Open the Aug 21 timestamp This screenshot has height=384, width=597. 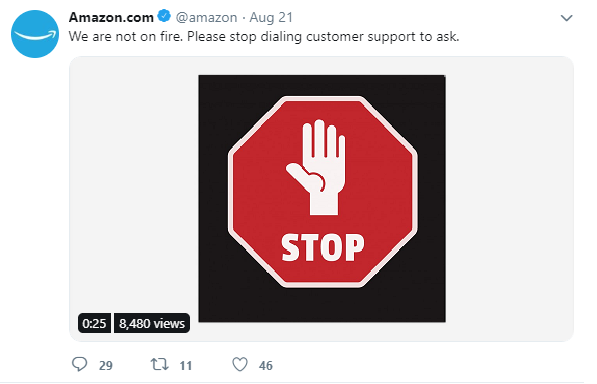tap(271, 18)
